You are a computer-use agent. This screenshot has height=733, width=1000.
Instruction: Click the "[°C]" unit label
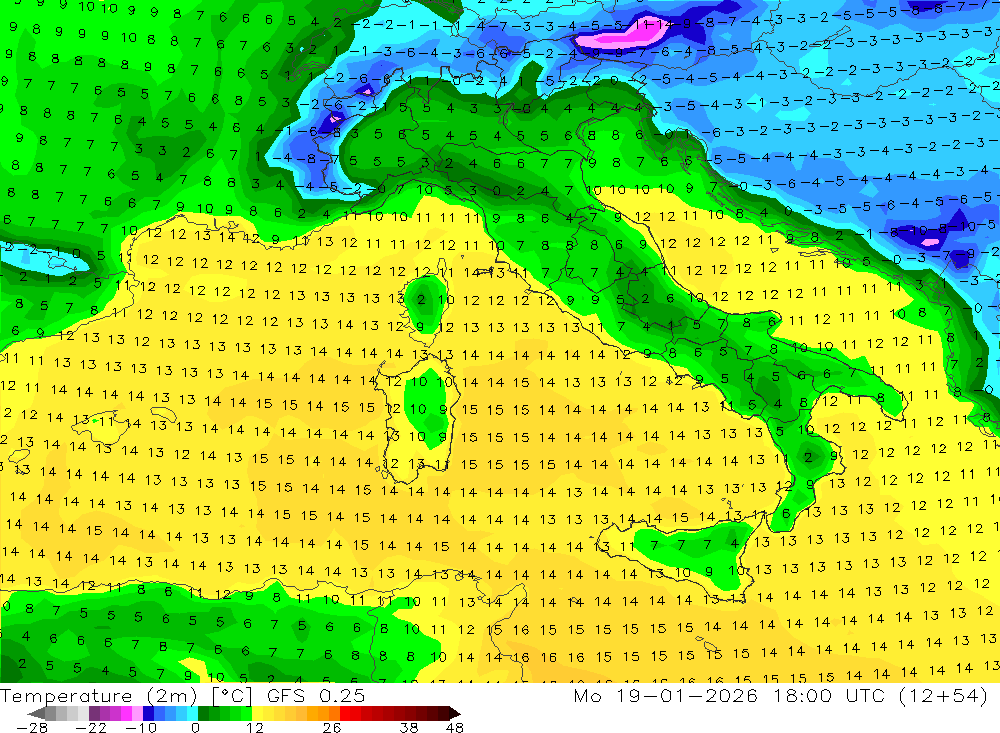[232, 696]
